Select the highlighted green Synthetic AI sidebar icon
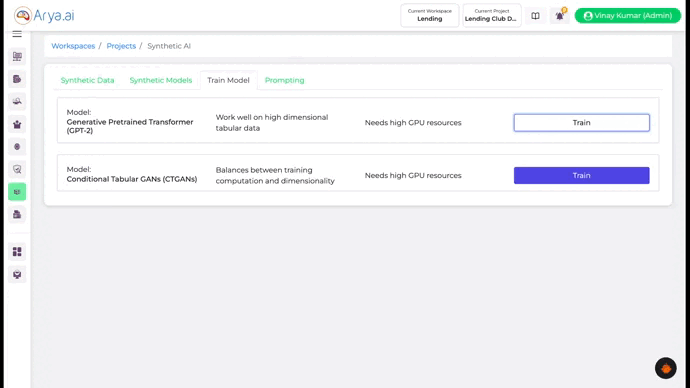This screenshot has height=388, width=690. pyautogui.click(x=17, y=192)
